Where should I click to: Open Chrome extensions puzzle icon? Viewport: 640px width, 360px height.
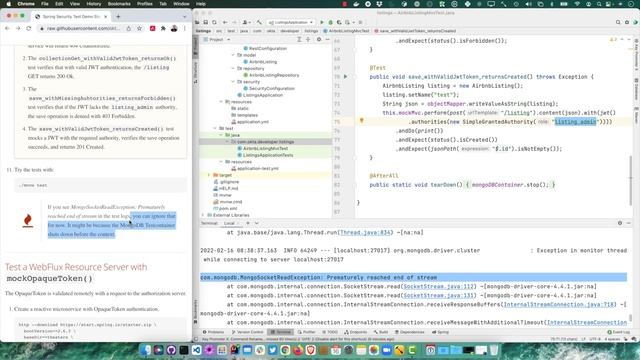coord(163,29)
